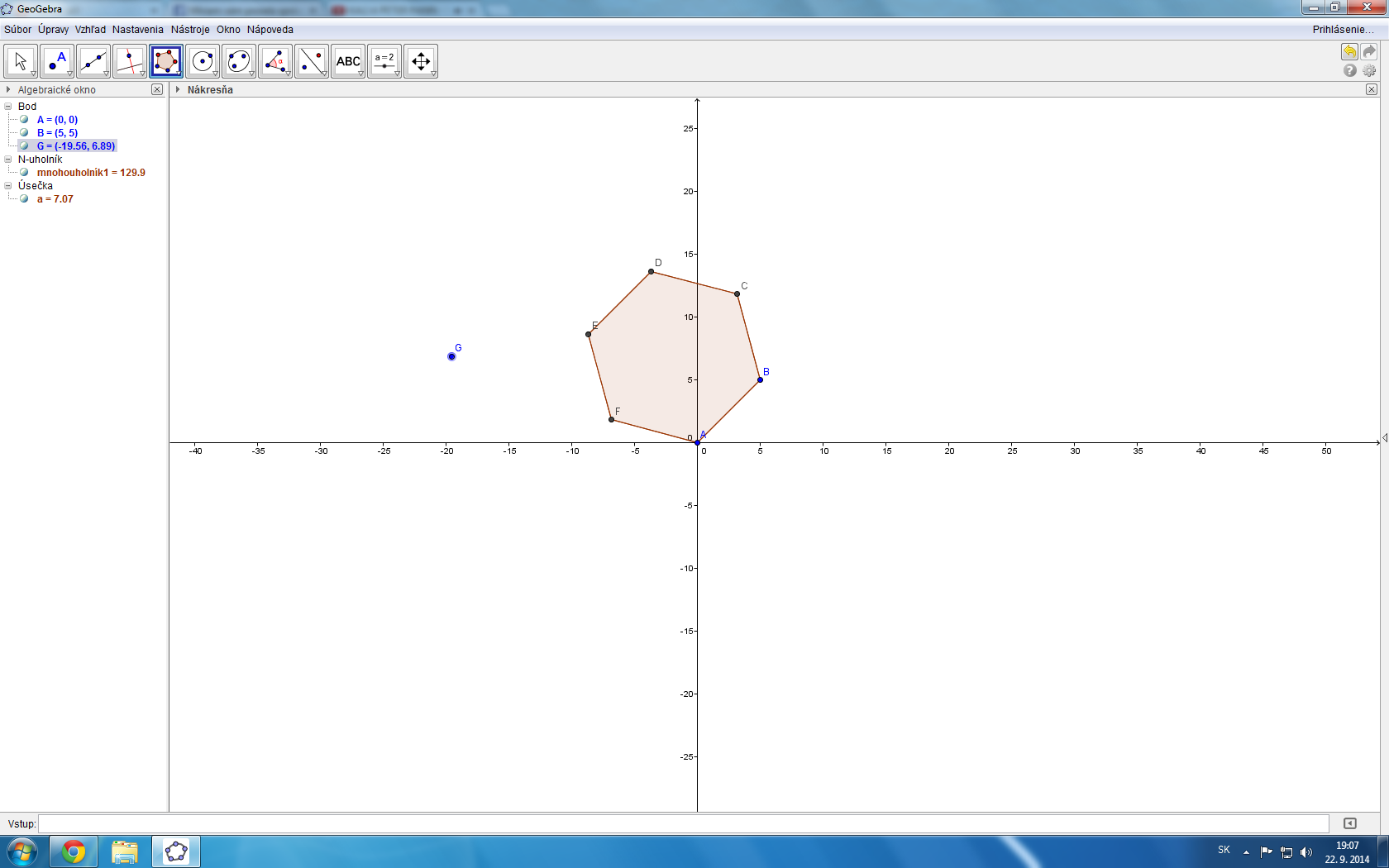Screen dimensions: 1389x868
Task: Open the Nastavenia menu
Action: [x=138, y=30]
